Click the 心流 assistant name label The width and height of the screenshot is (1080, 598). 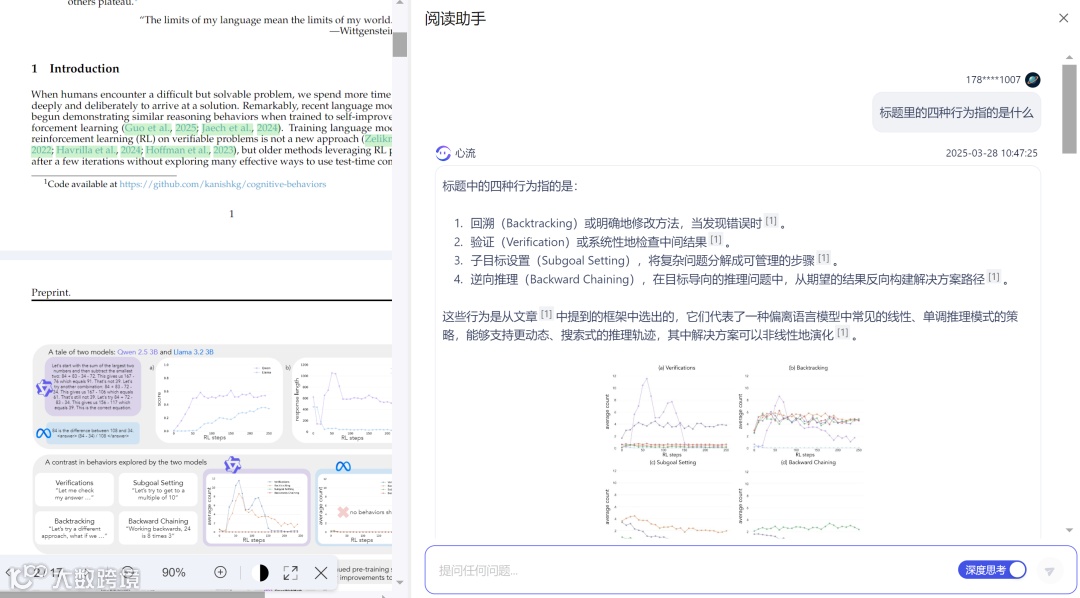coord(465,153)
